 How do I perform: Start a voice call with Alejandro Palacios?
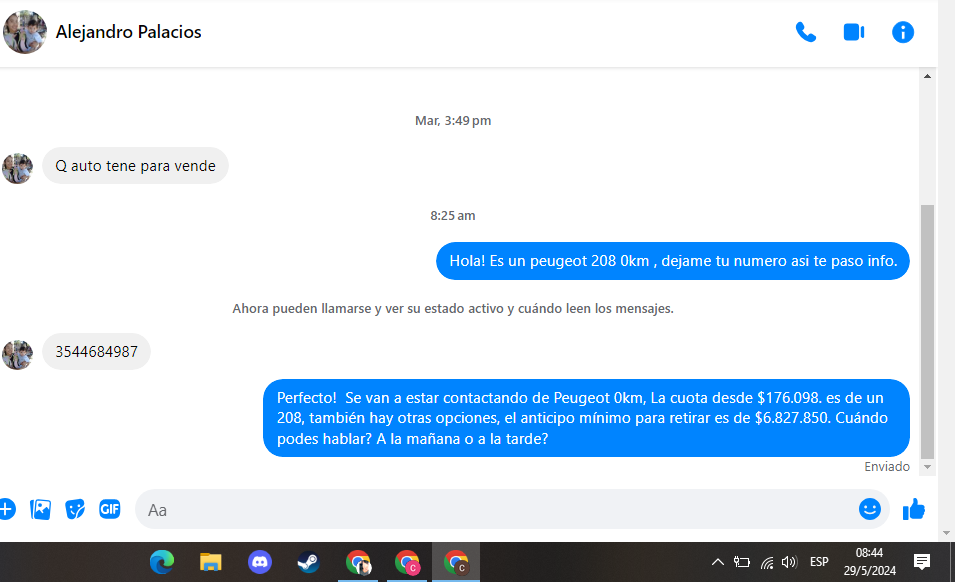pos(805,32)
